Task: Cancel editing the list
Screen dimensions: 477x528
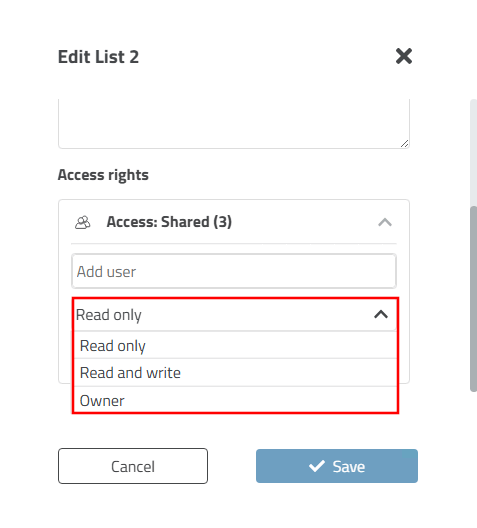Action: coord(133,466)
